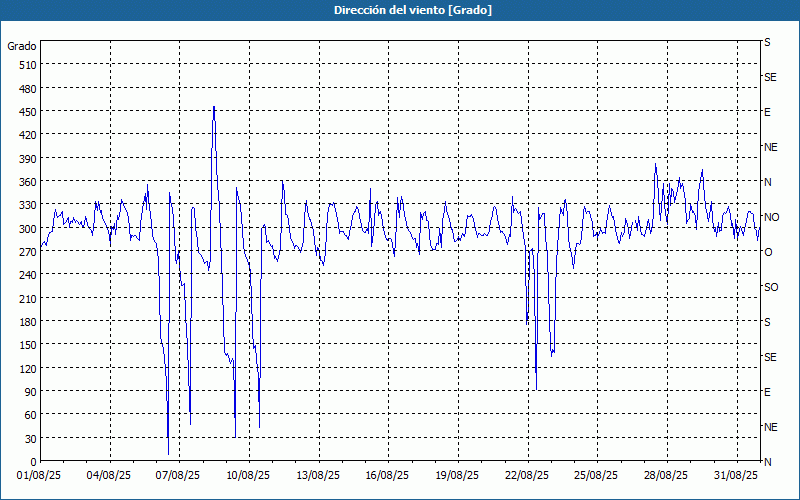Click the 360 value on left axis
This screenshot has width=800, height=500.
[x=28, y=182]
